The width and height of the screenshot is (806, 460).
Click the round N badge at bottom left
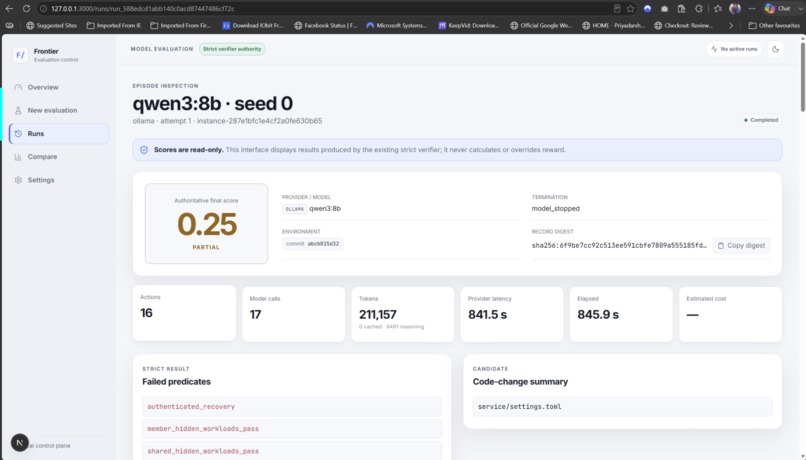(x=20, y=443)
